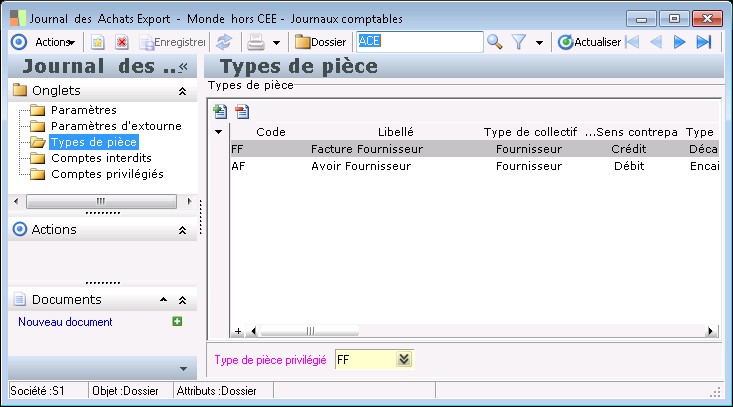Click the magnifying glass search icon
Image resolution: width=733 pixels, height=407 pixels.
click(x=494, y=42)
